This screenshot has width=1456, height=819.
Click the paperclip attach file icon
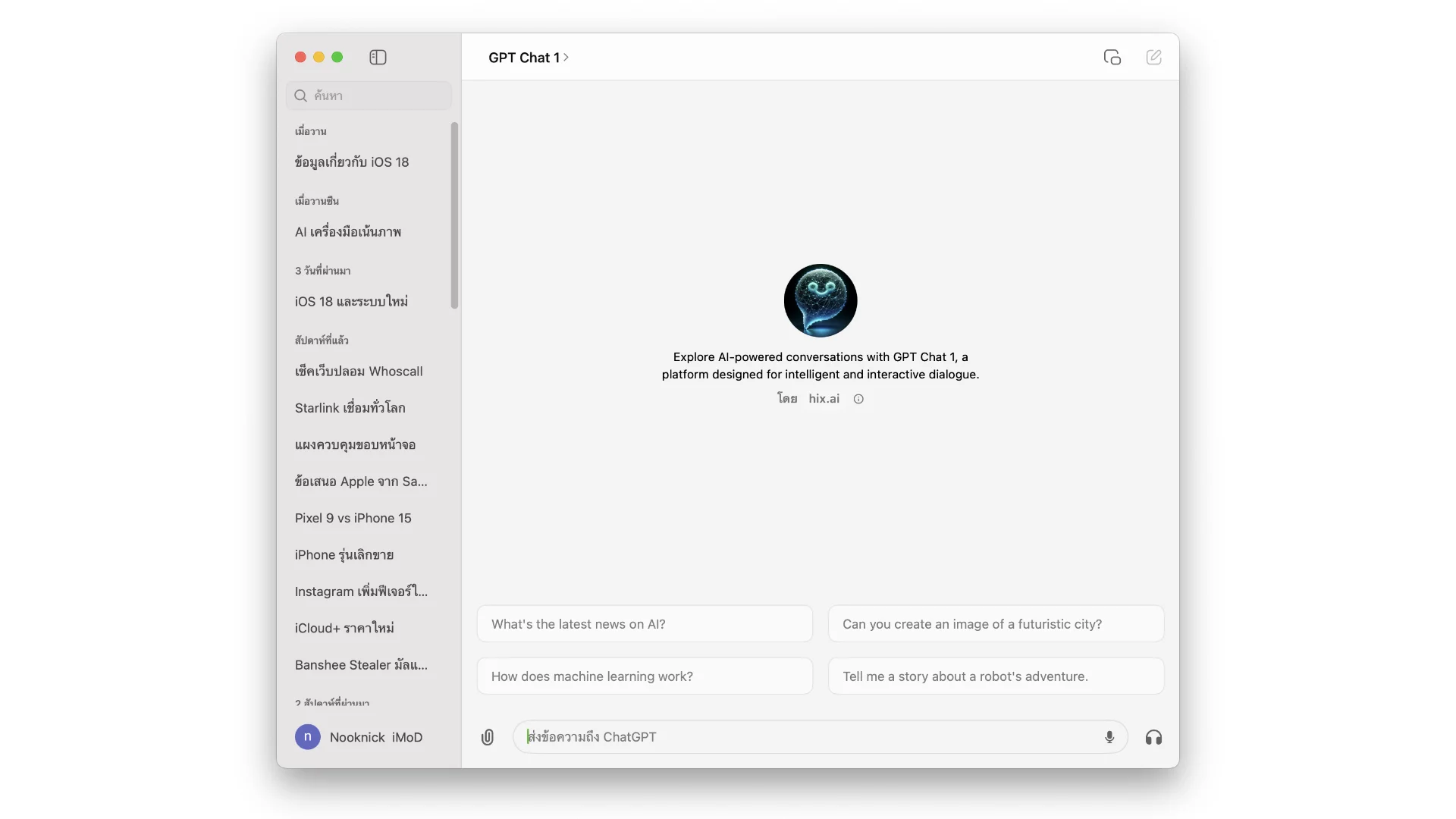click(x=488, y=737)
